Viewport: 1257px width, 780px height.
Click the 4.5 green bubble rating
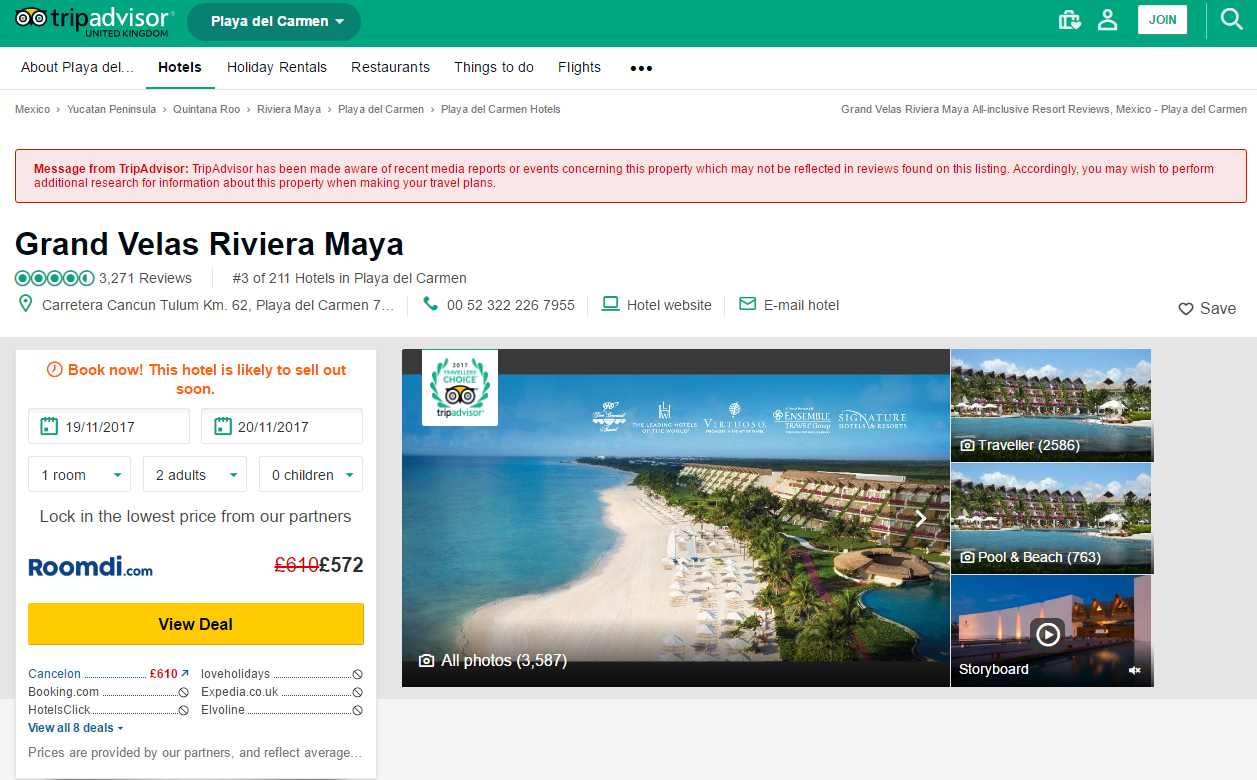coord(55,278)
